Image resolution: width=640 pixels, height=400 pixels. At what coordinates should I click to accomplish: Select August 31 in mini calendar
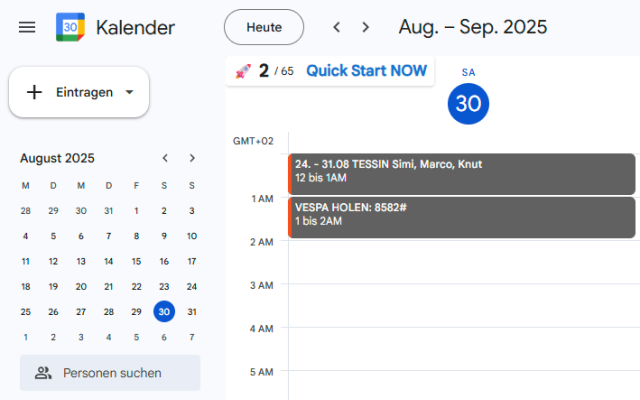(x=192, y=311)
